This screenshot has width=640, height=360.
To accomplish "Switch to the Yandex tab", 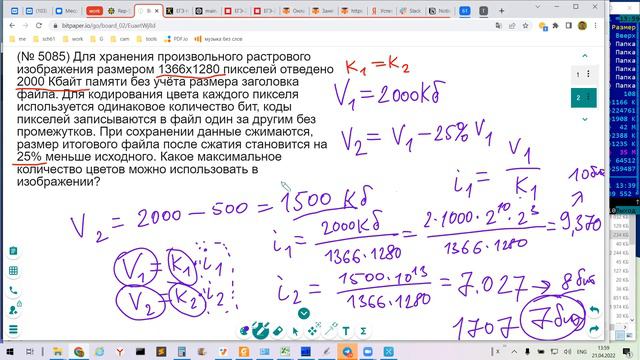I will tap(381, 11).
